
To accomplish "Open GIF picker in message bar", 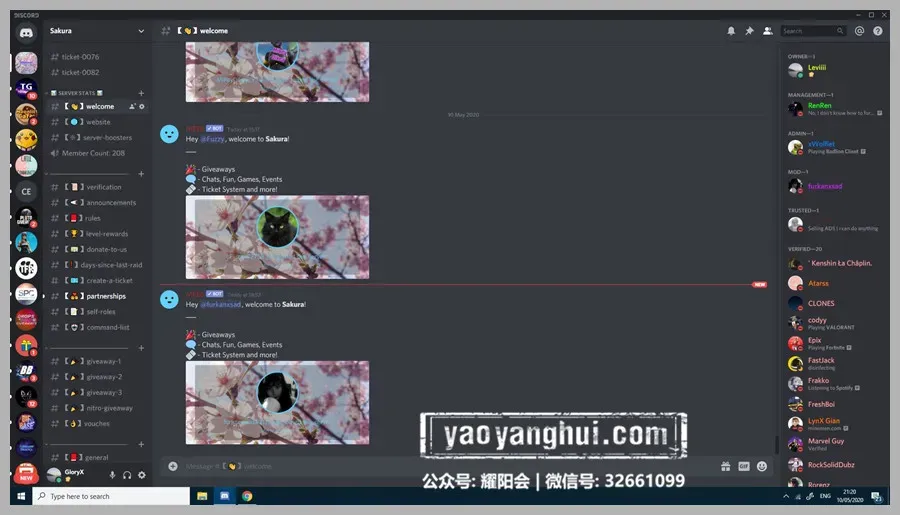I will pos(744,466).
